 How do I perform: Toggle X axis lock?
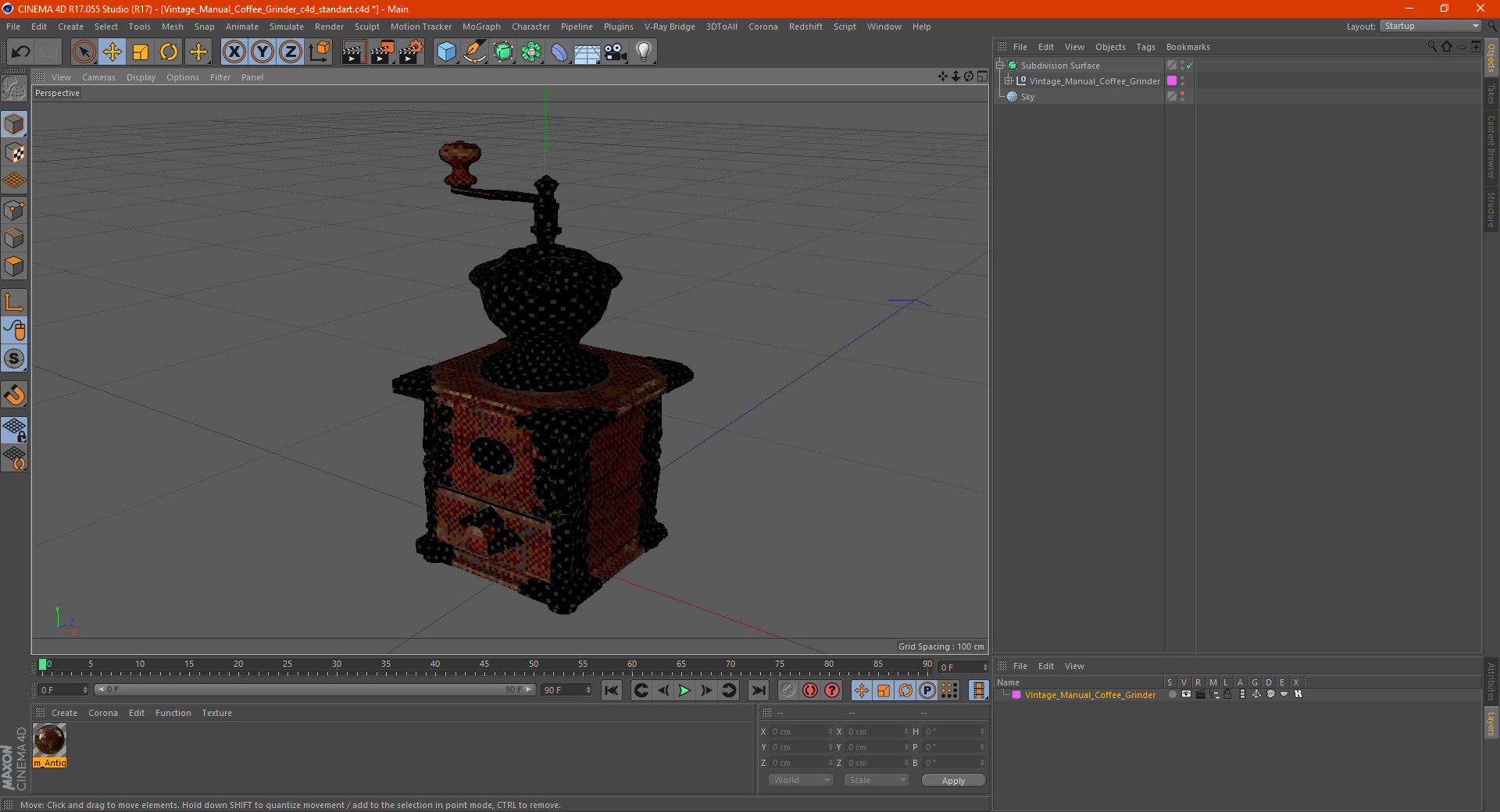click(234, 52)
